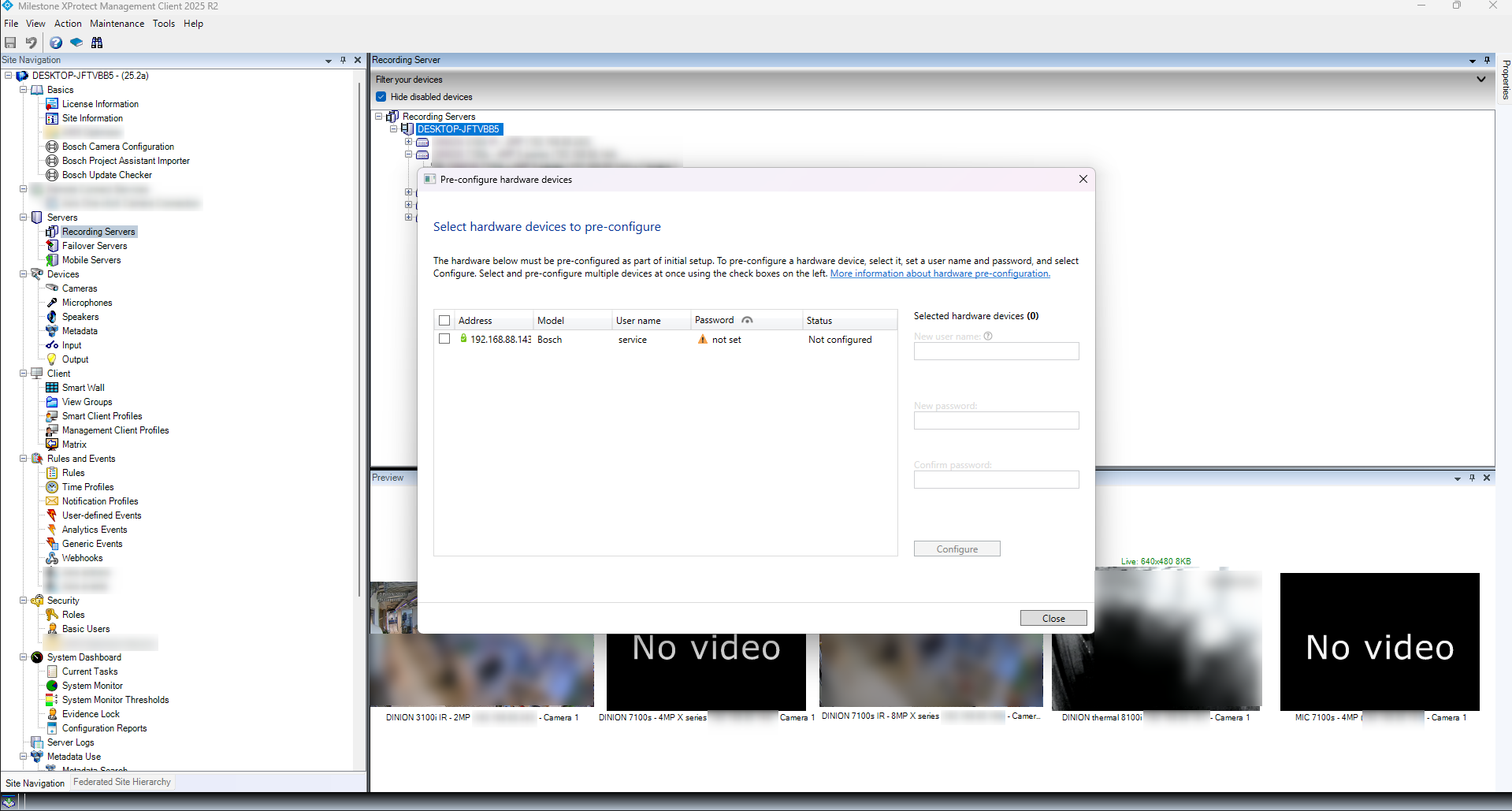This screenshot has width=1512, height=811.
Task: Click the System Monitor green icon
Action: (52, 686)
